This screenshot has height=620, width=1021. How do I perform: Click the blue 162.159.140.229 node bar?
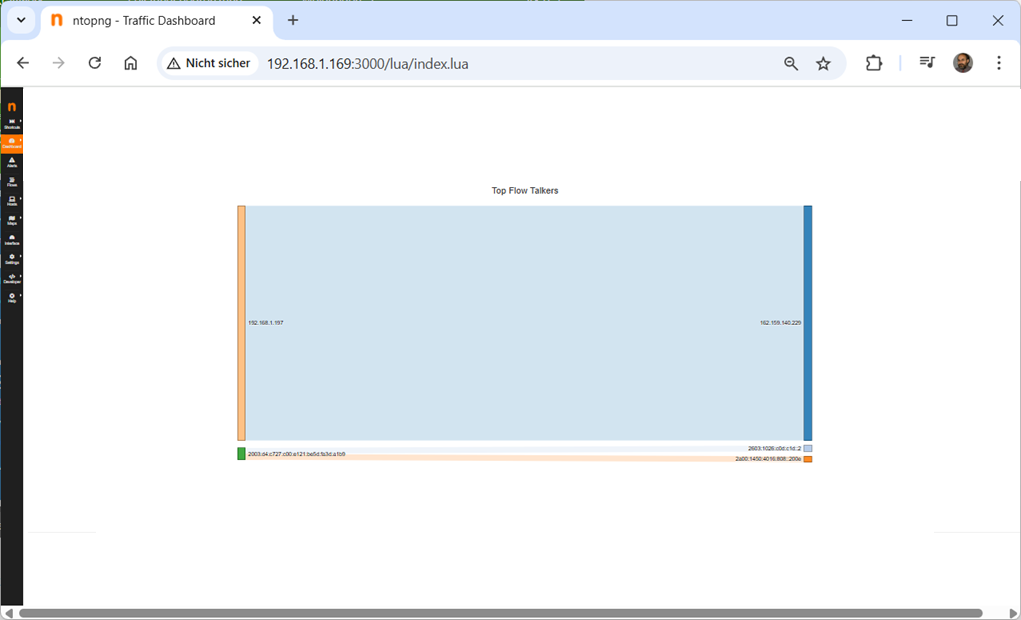[808, 323]
